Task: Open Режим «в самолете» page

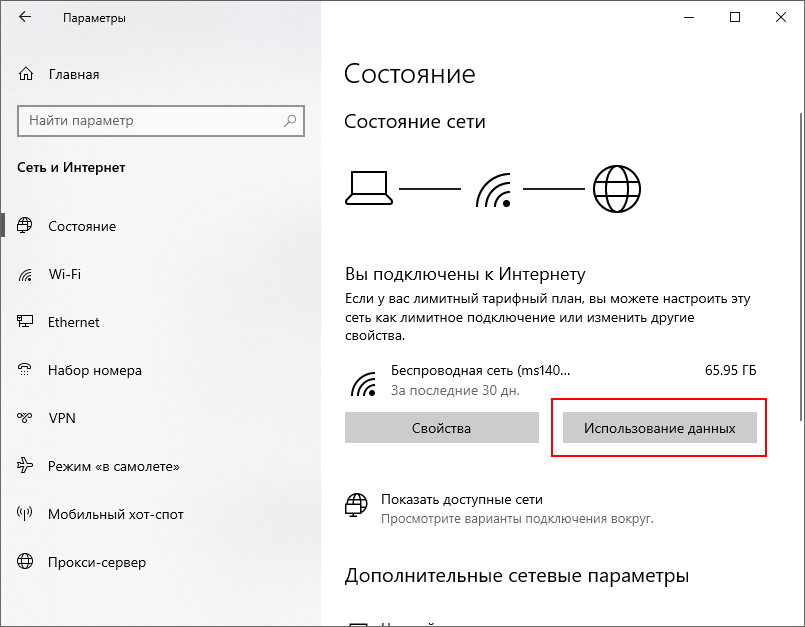Action: point(114,466)
